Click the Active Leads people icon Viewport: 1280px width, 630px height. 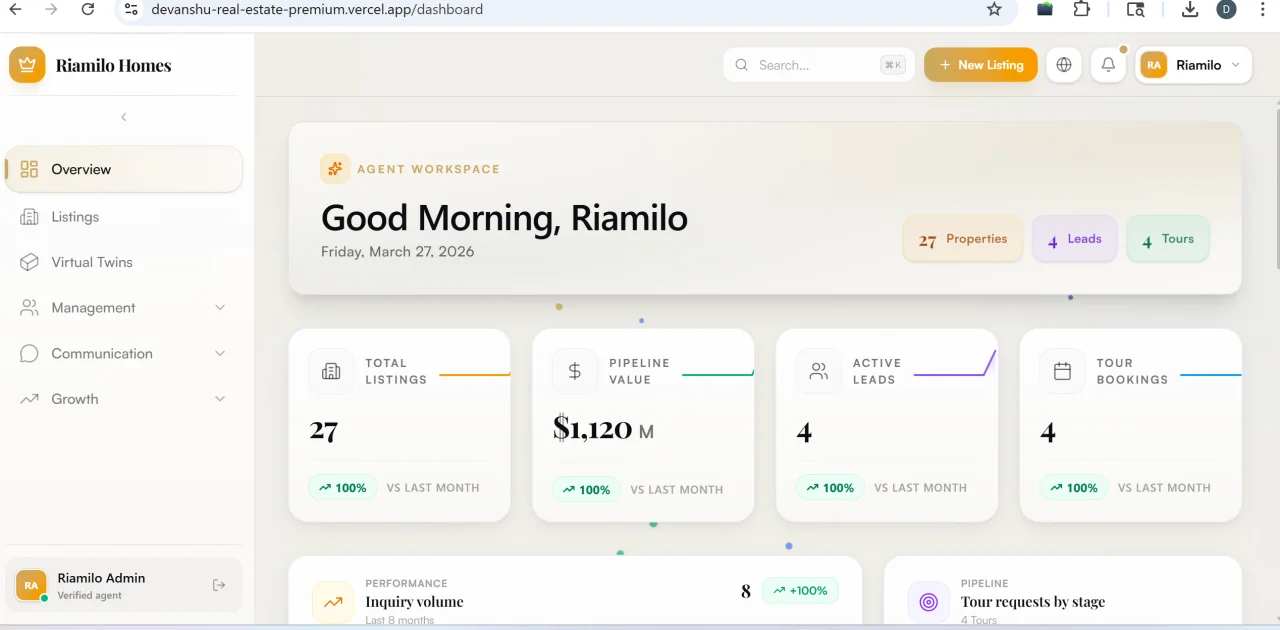point(819,372)
